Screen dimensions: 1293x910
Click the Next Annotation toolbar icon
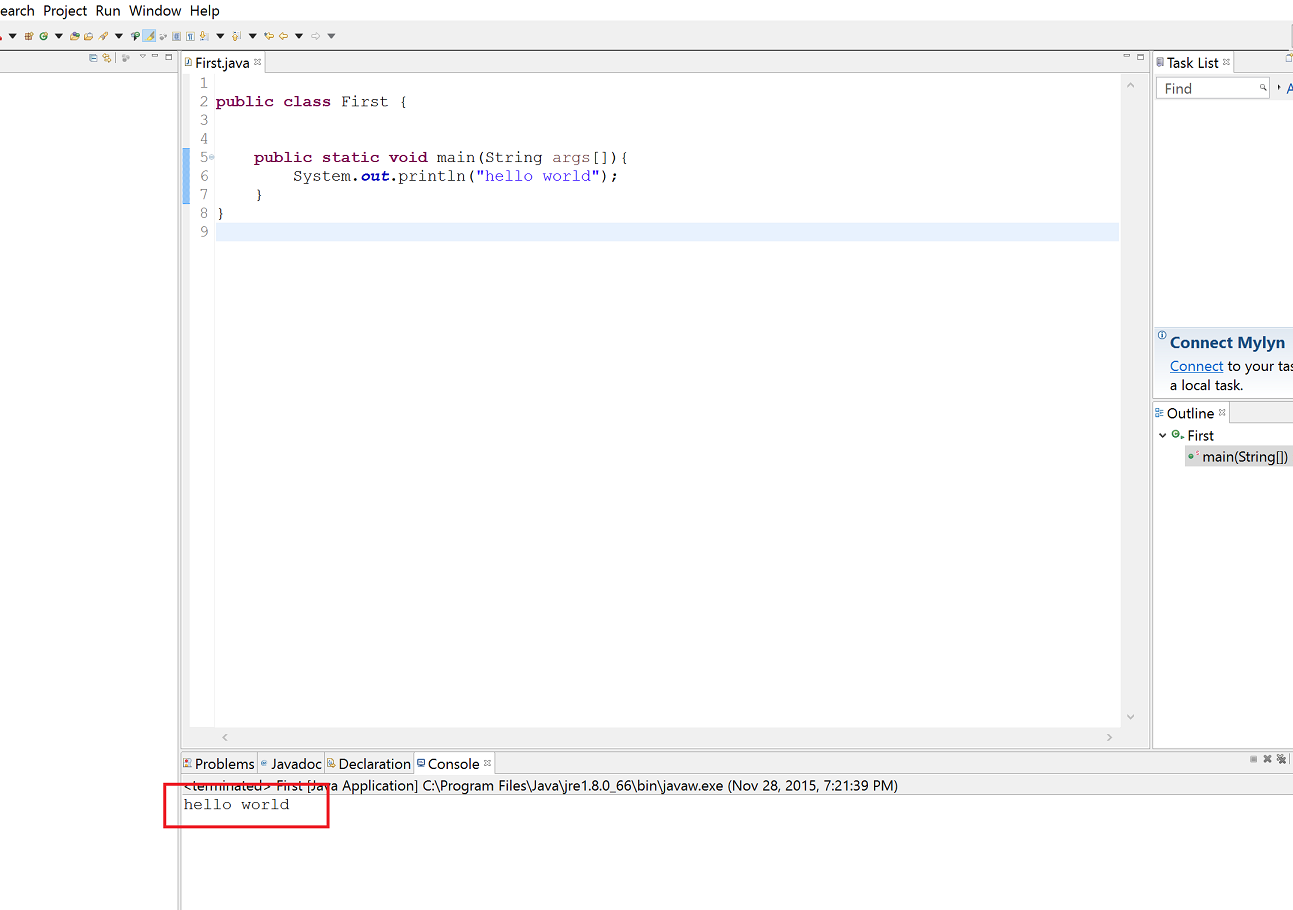(x=204, y=36)
